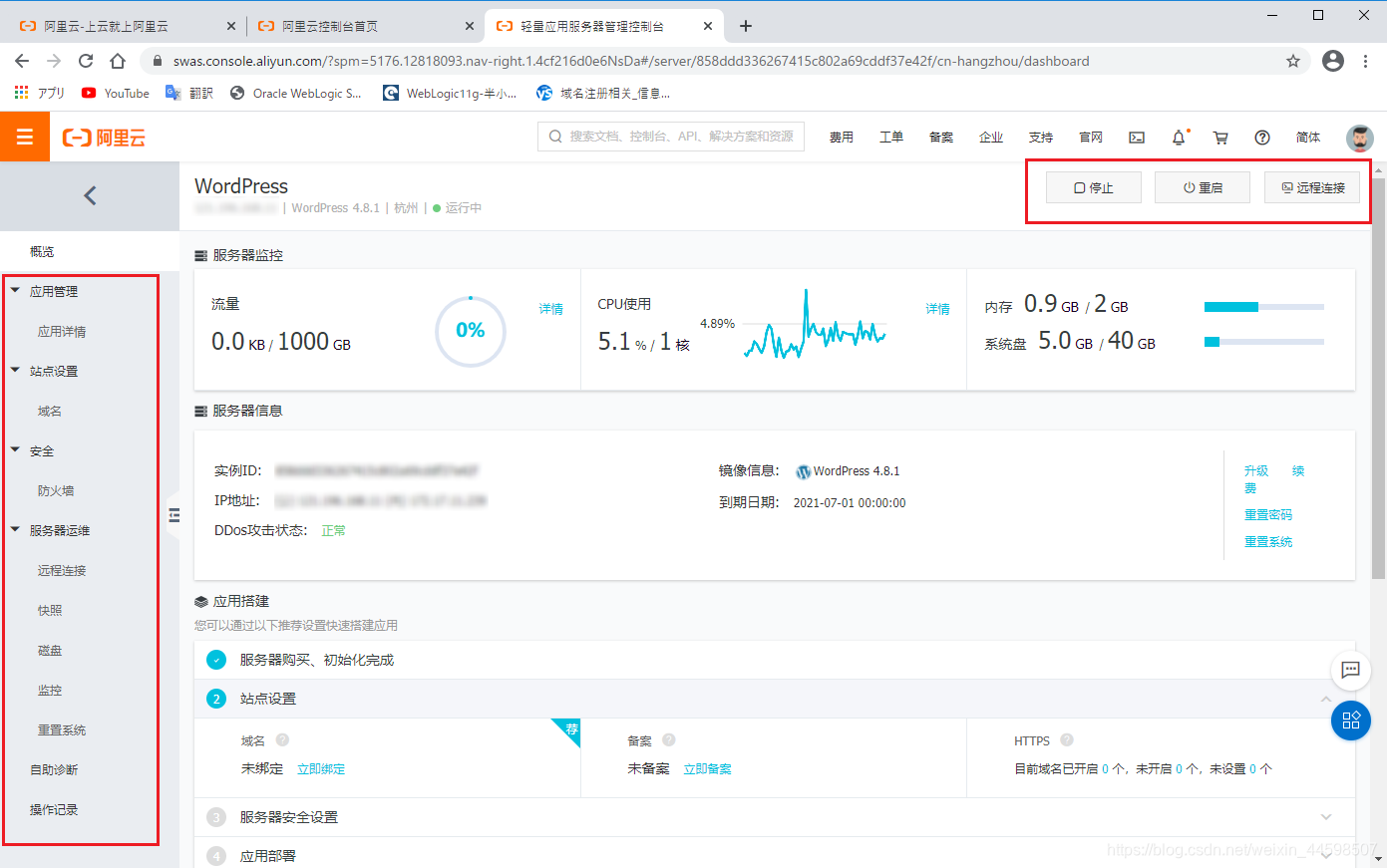
Task: Open the user avatar menu
Action: pyautogui.click(x=1359, y=138)
